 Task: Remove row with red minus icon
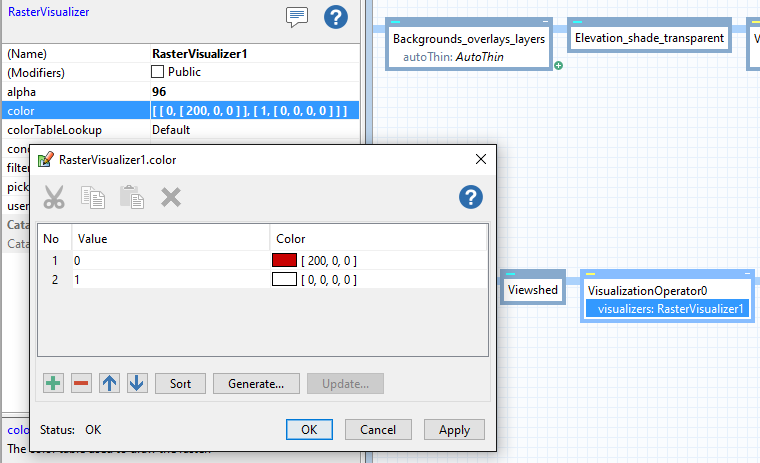click(82, 383)
